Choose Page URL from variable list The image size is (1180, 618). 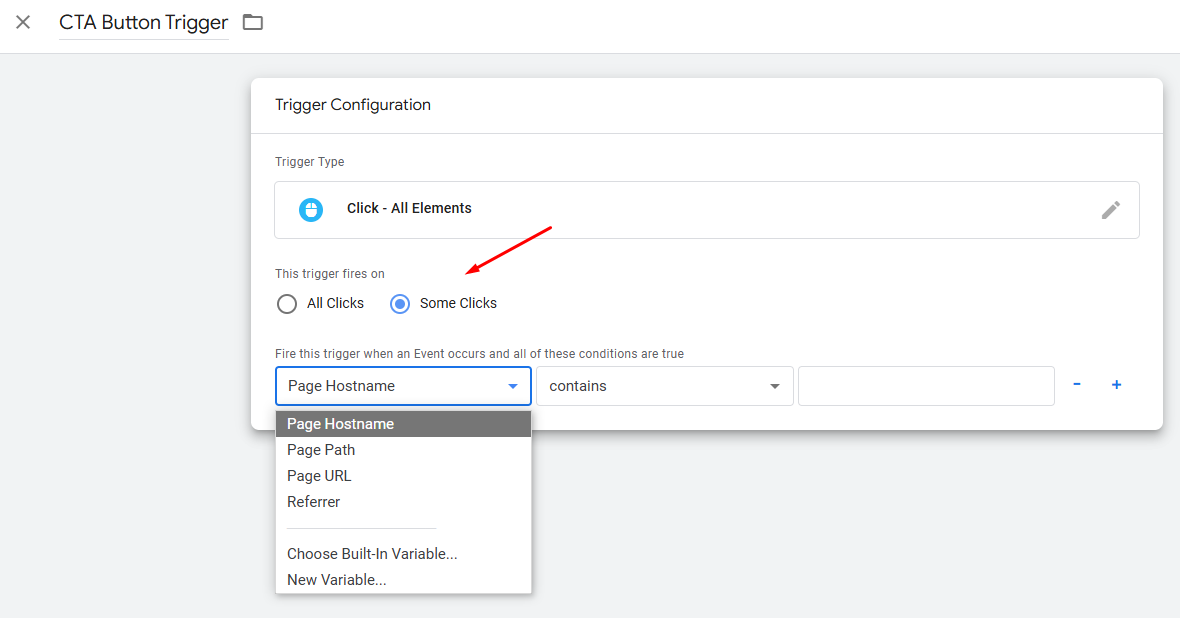pos(403,476)
